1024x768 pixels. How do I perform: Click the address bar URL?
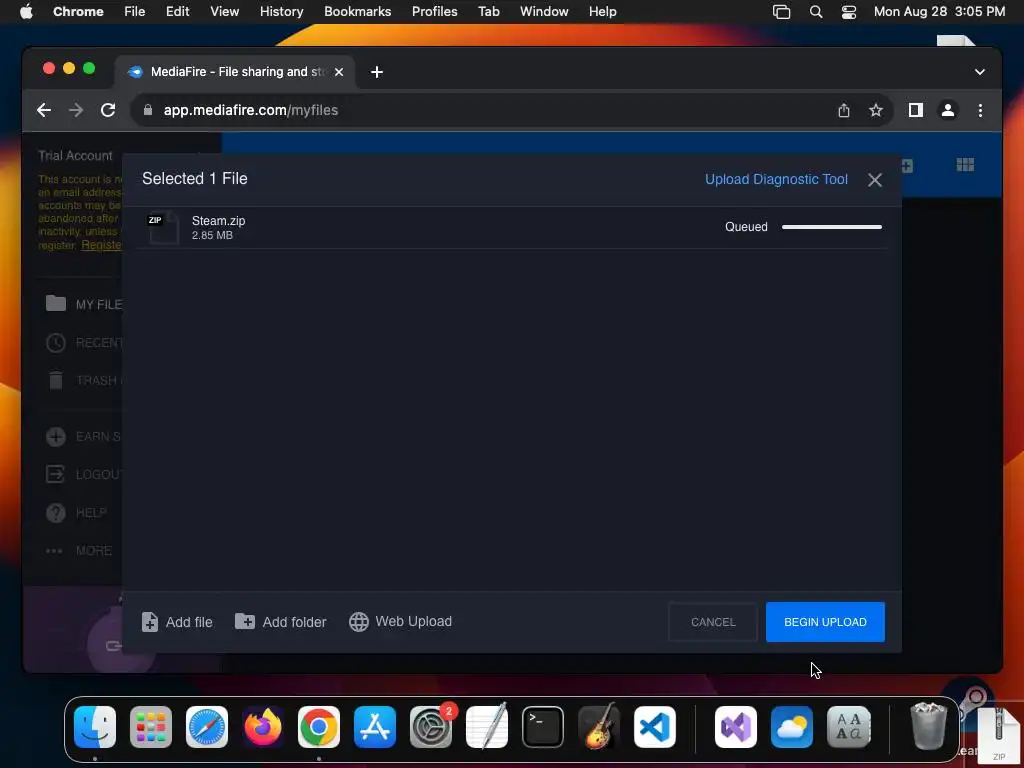point(251,110)
